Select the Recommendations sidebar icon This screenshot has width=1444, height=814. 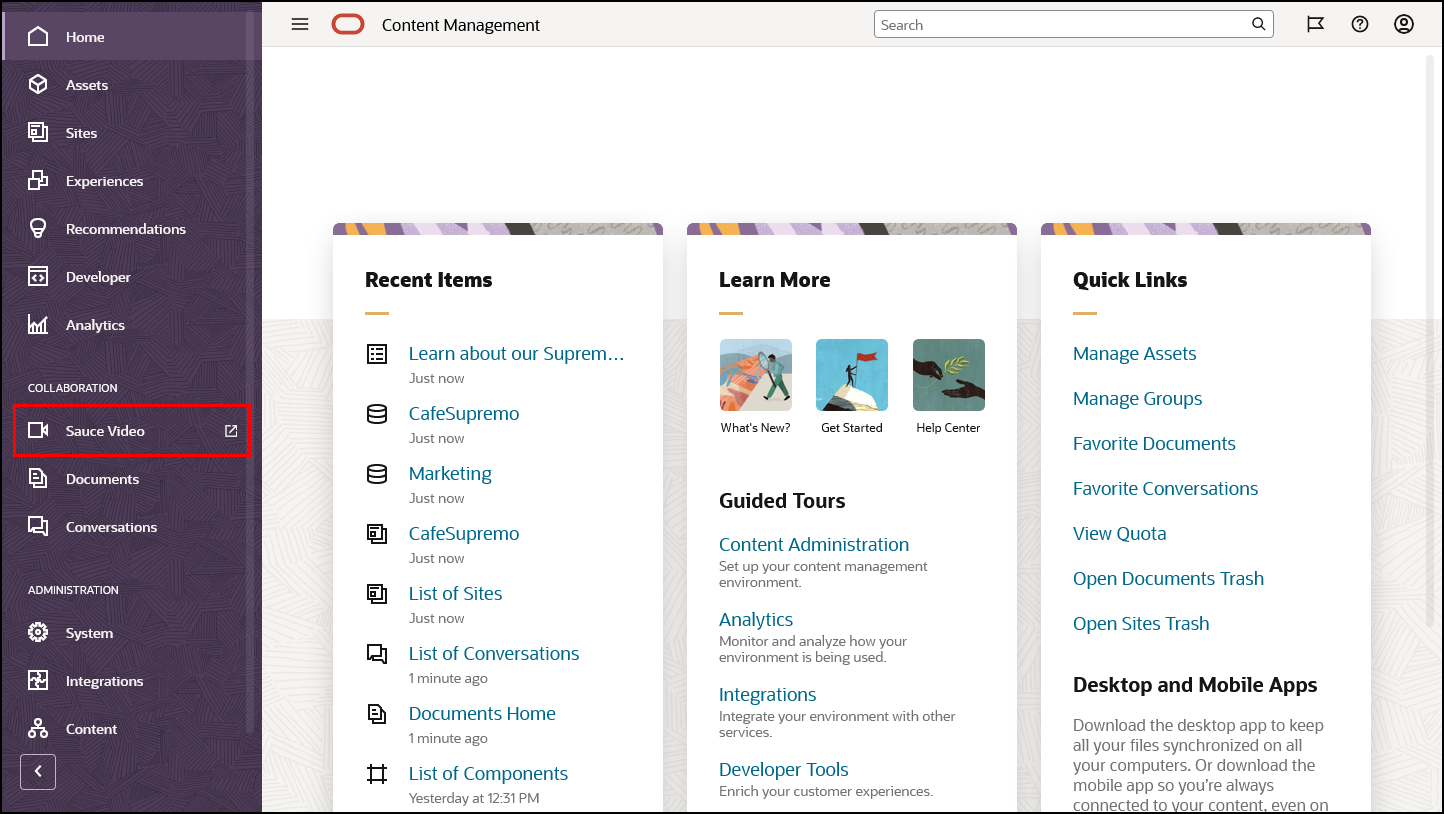(128, 228)
